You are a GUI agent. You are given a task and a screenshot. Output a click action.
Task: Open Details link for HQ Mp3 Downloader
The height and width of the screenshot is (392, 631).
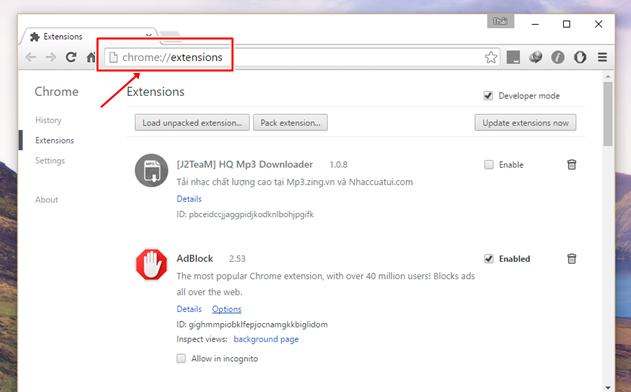click(x=189, y=199)
